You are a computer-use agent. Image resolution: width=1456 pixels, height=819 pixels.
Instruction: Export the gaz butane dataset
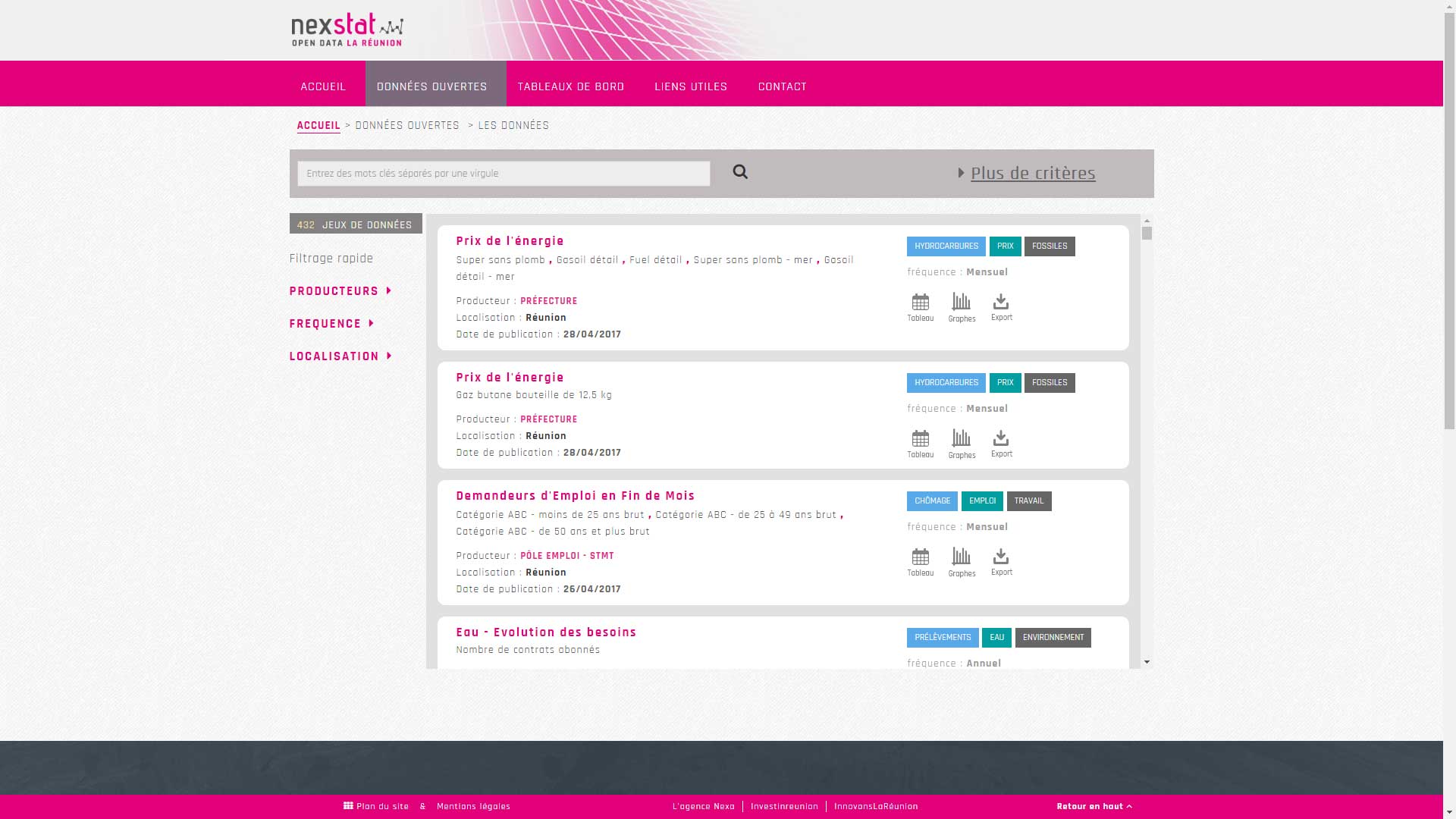pos(1001,444)
